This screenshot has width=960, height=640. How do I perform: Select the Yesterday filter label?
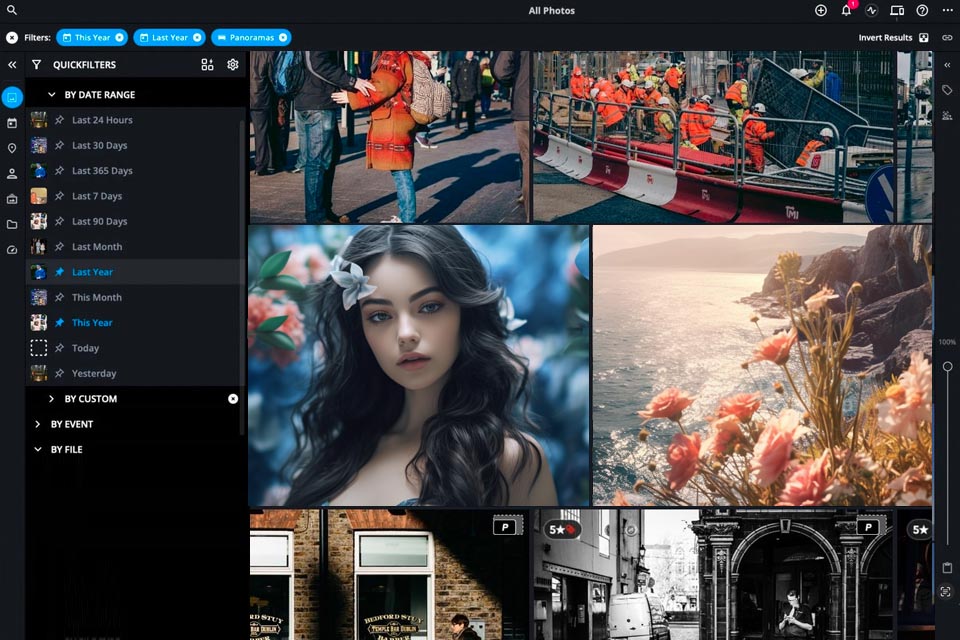[94, 373]
